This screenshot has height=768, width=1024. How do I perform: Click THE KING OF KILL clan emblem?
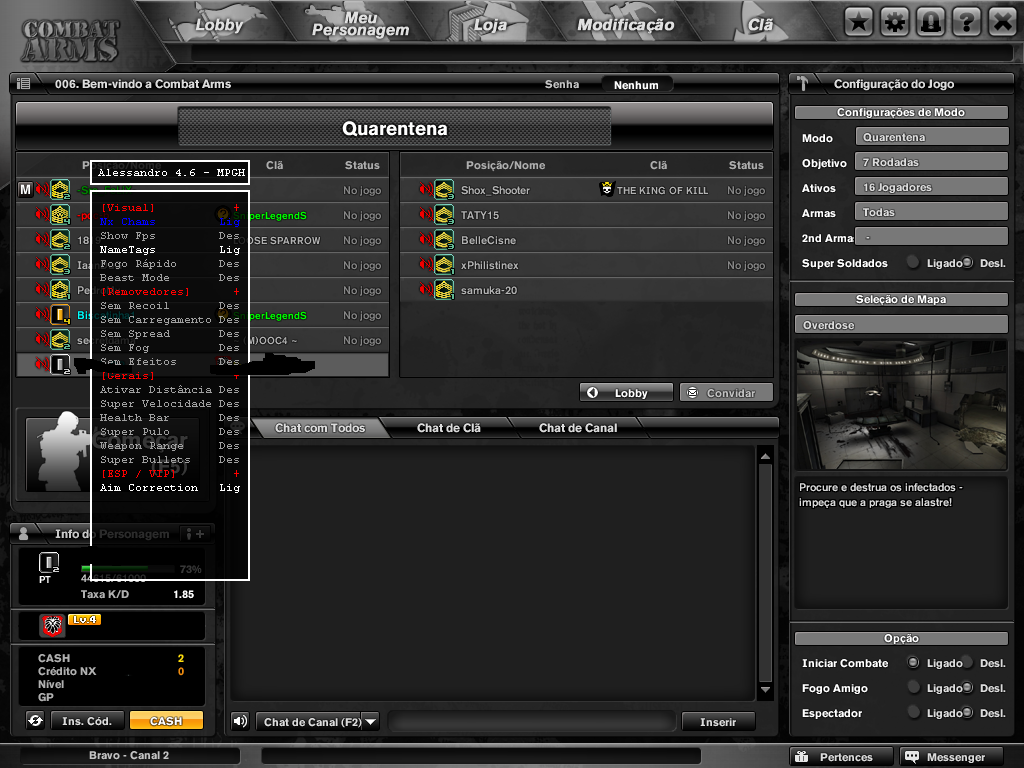coord(607,189)
